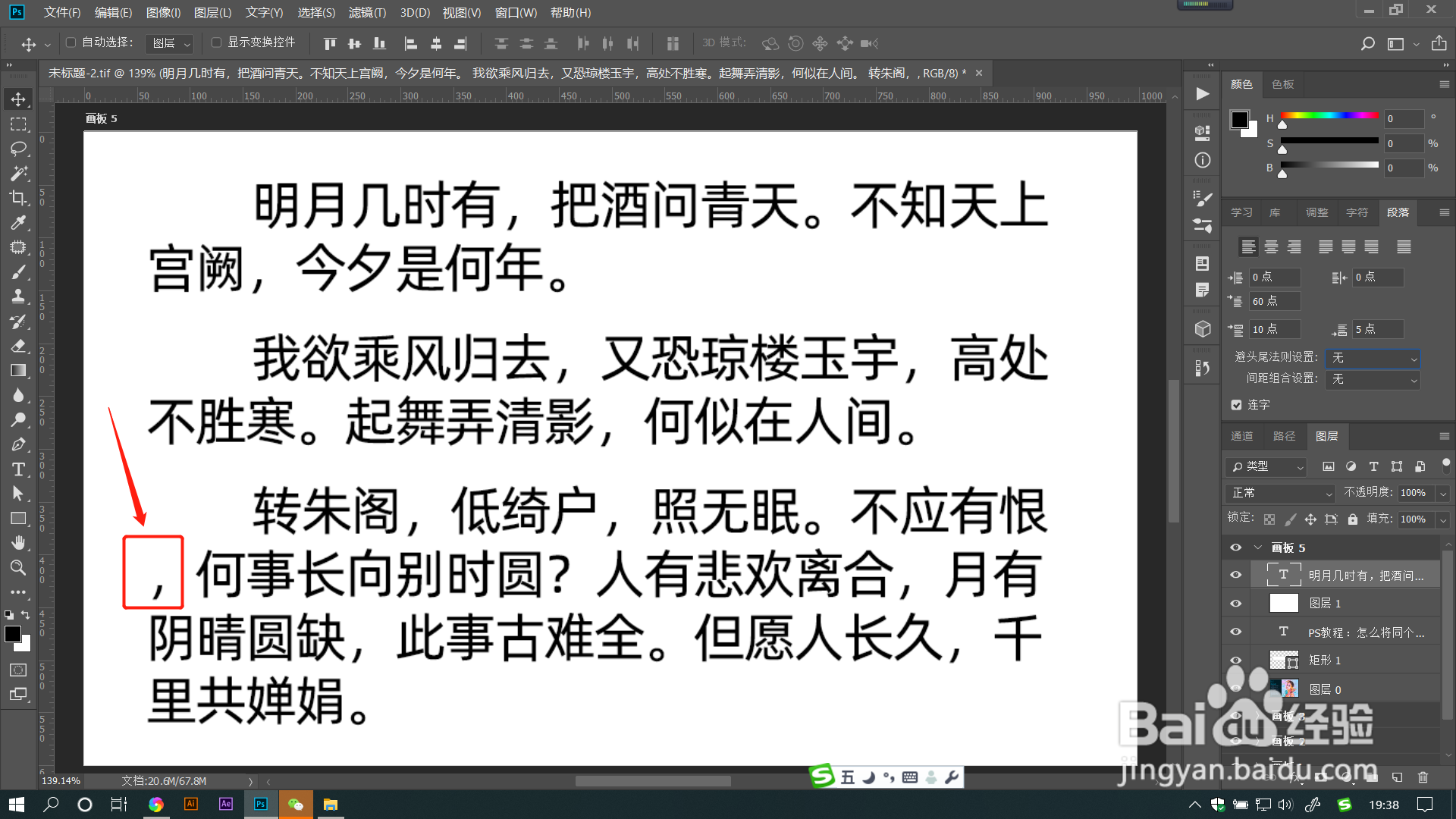Open the 避头尾法则设置 dropdown

pos(1373,357)
